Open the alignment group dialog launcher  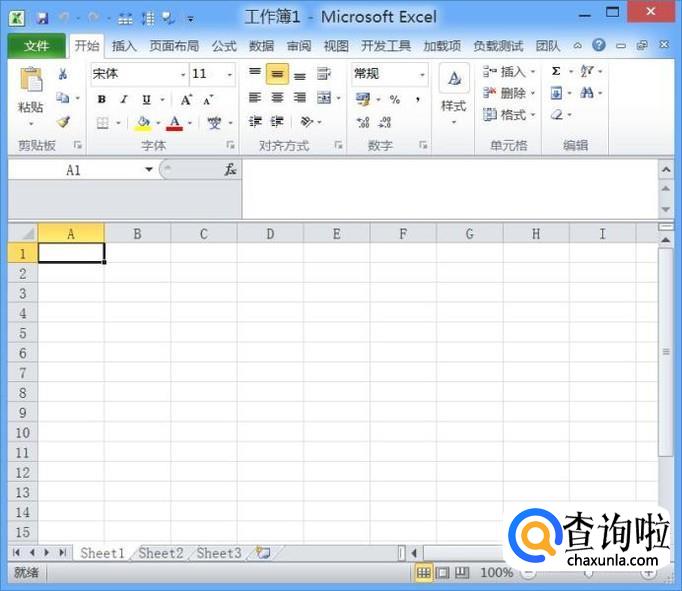(x=338, y=145)
